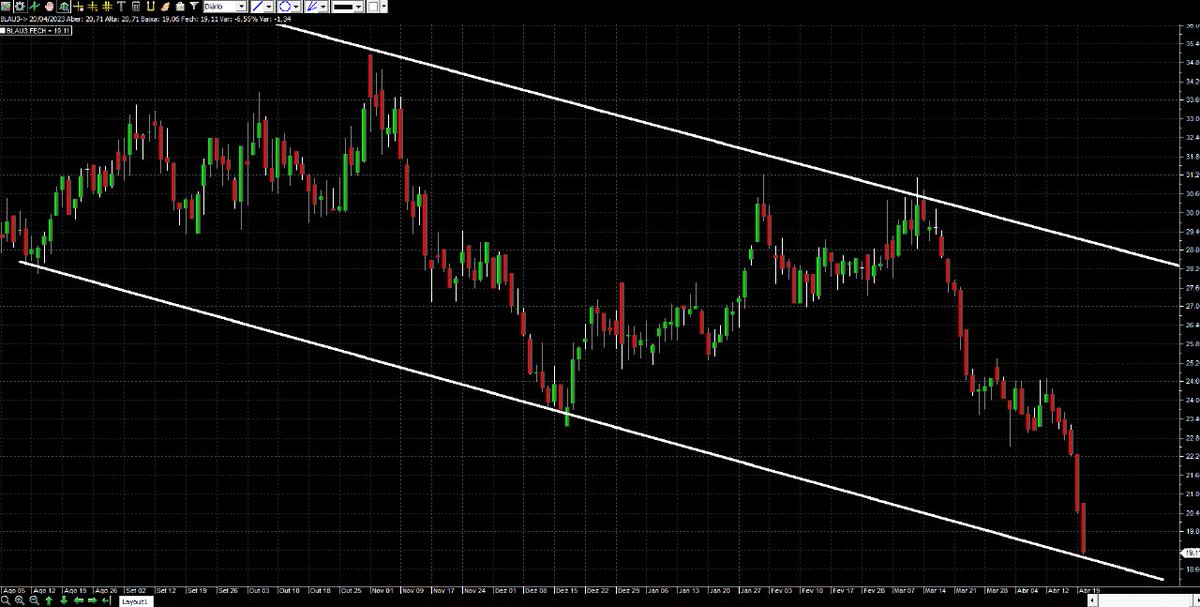Click the 19.11 current price axis label
This screenshot has height=607, width=1200.
1190,552
